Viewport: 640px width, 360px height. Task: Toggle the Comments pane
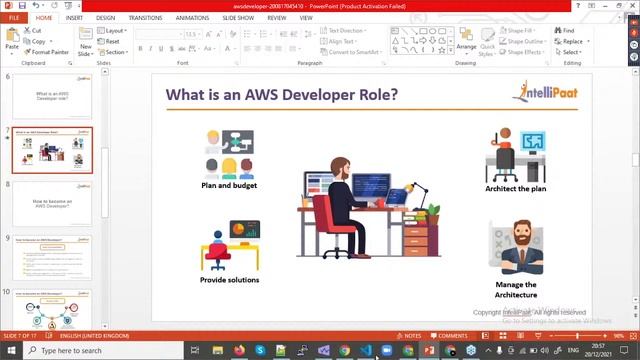coord(449,336)
